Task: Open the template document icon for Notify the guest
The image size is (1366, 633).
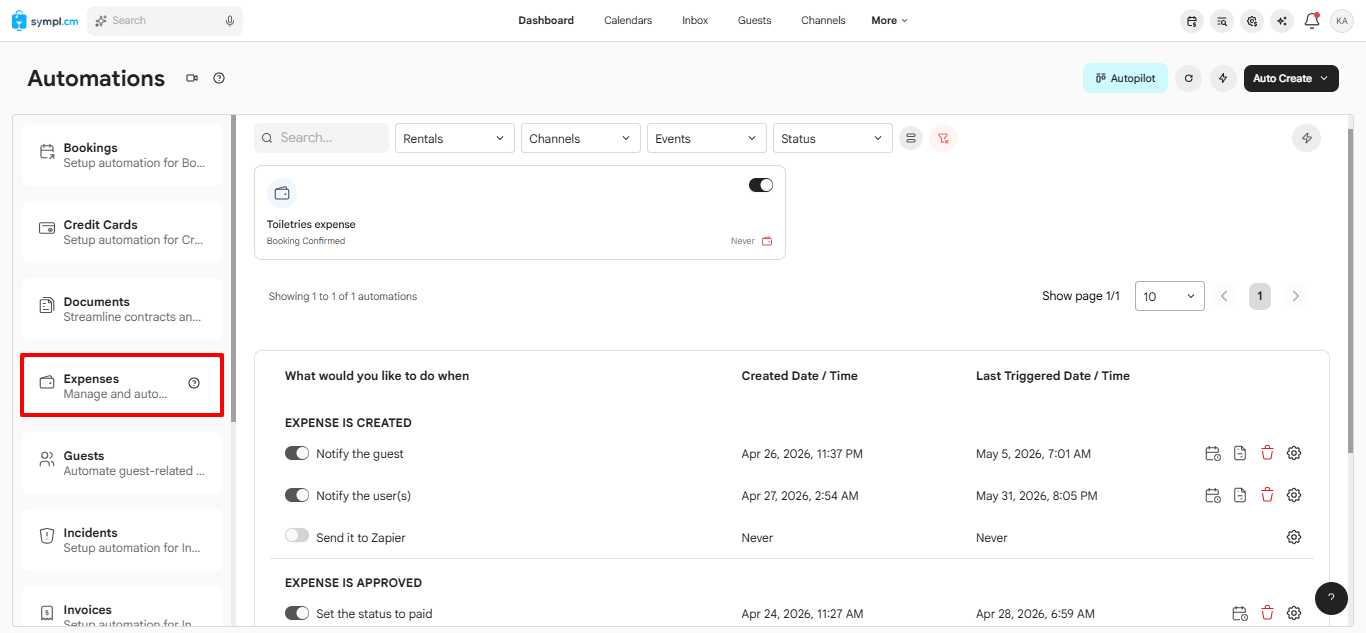Action: (x=1240, y=453)
